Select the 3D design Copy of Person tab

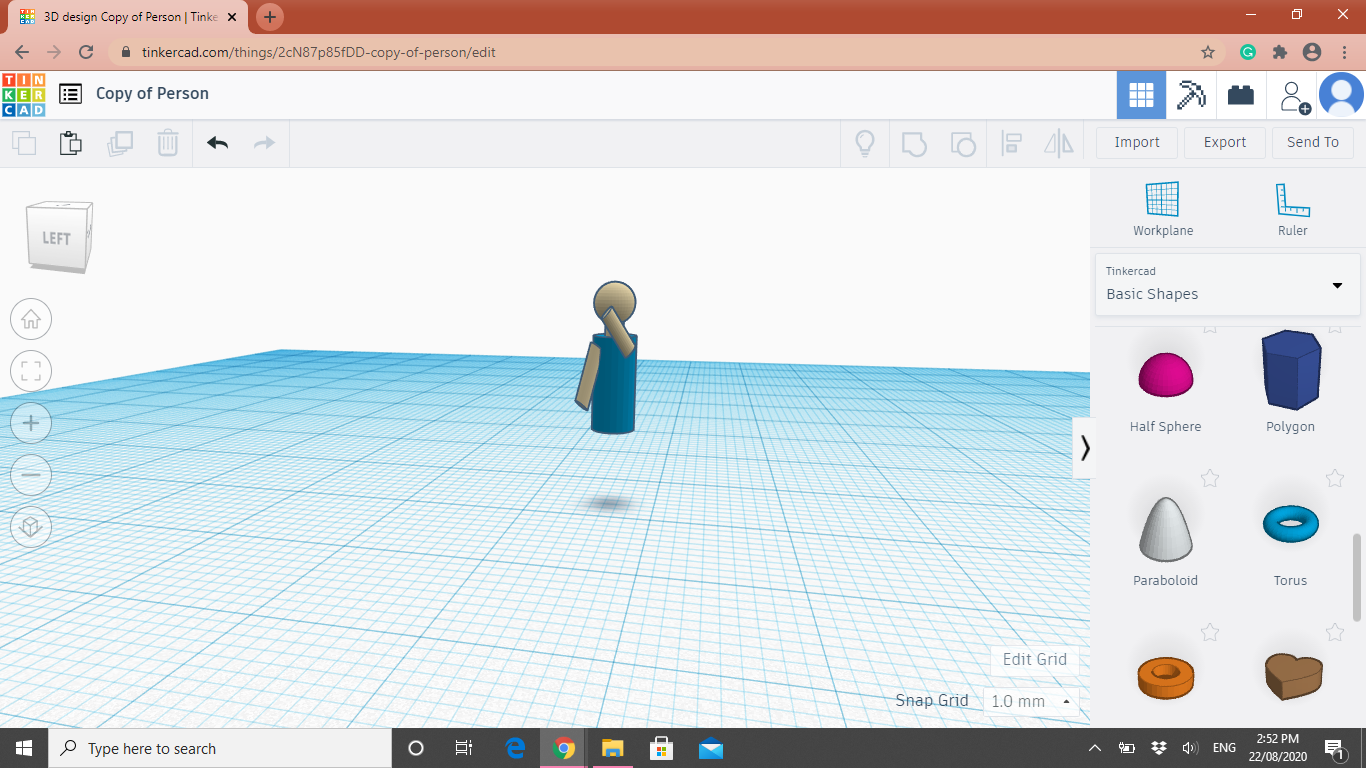pos(128,17)
